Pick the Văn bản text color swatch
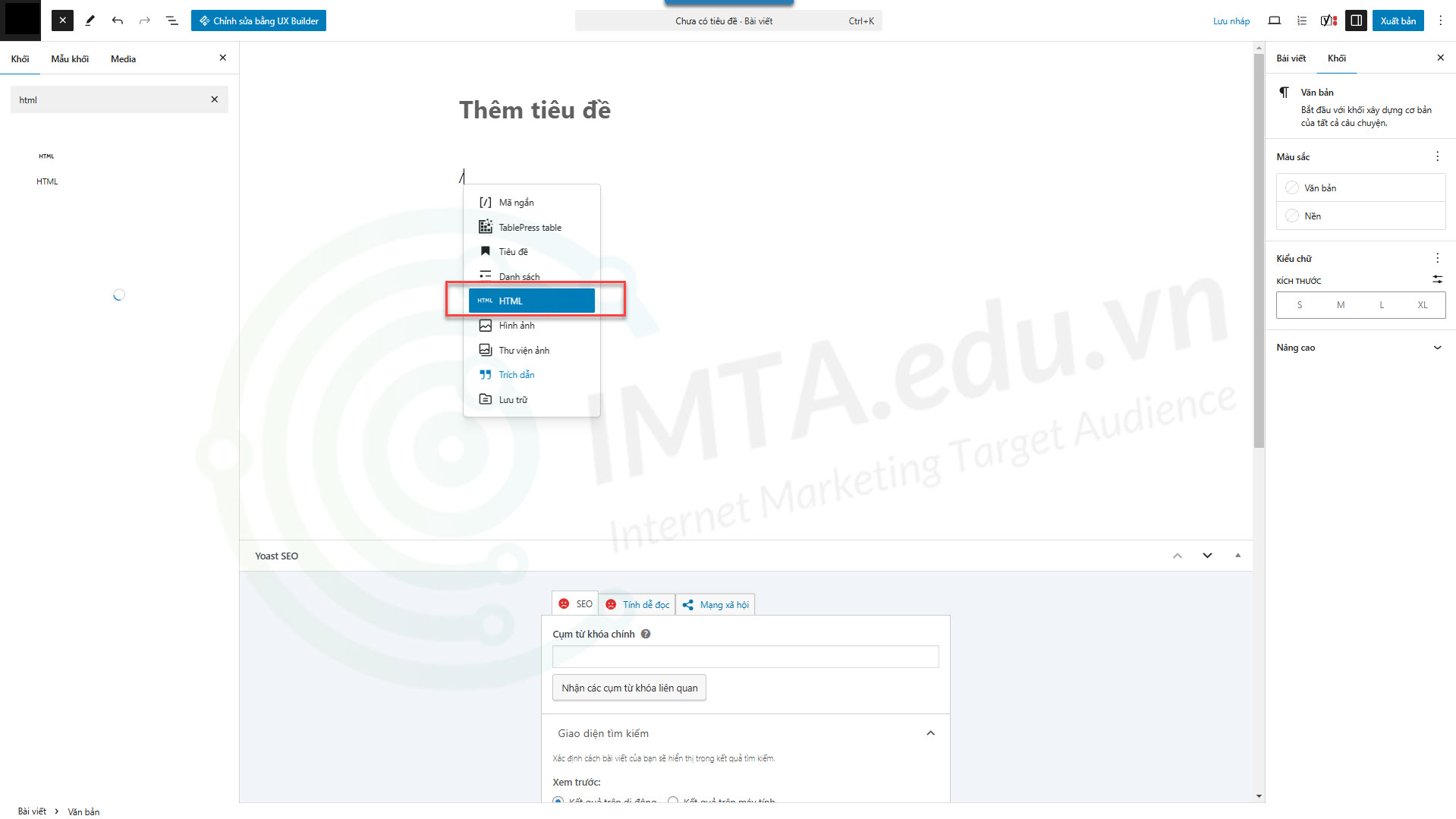This screenshot has width=1456, height=819. [x=1360, y=187]
